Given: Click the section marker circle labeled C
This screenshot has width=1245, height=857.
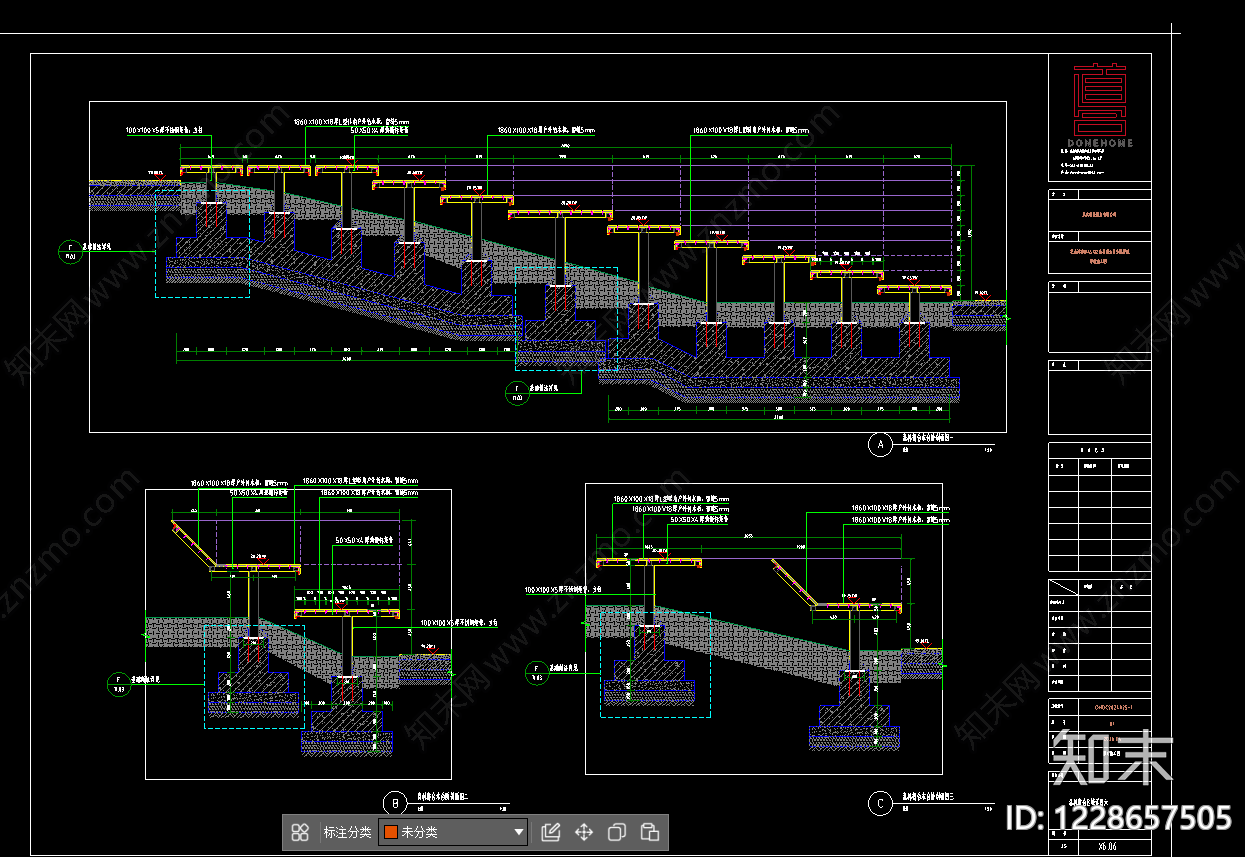Looking at the screenshot, I should (880, 803).
